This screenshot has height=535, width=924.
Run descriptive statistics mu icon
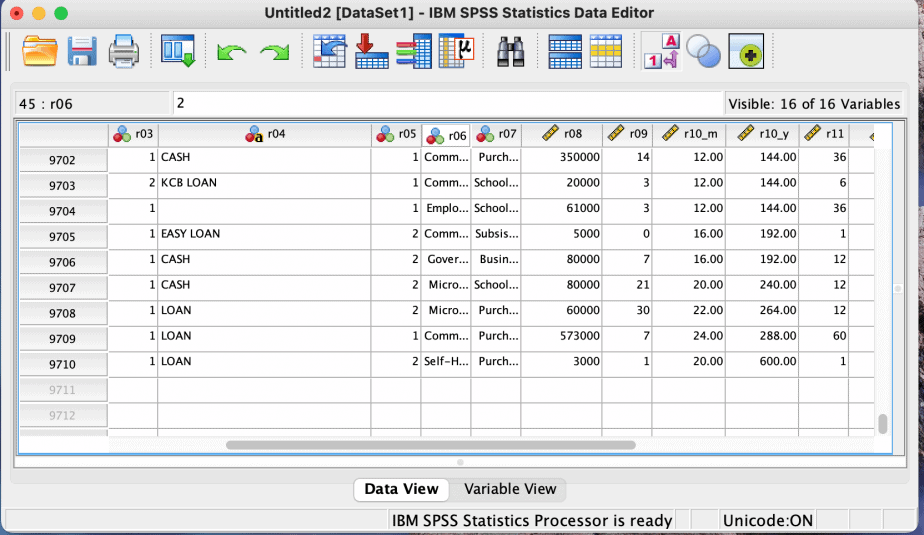point(456,51)
